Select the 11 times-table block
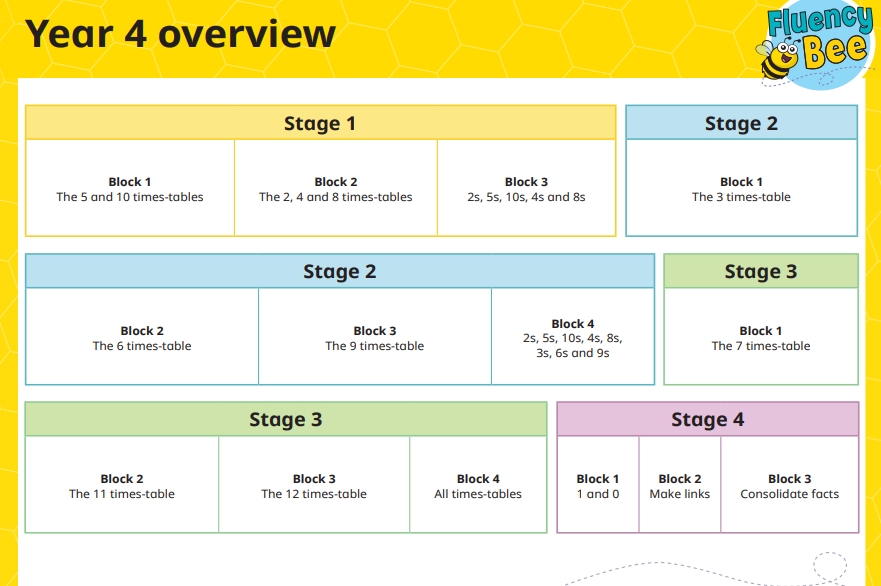Image resolution: width=881 pixels, height=586 pixels. 122,486
